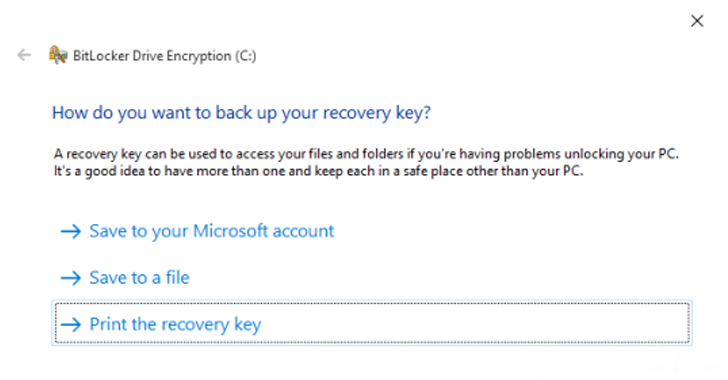Click the BitLocker lock and key icon
This screenshot has height=380, width=728.
[x=58, y=55]
